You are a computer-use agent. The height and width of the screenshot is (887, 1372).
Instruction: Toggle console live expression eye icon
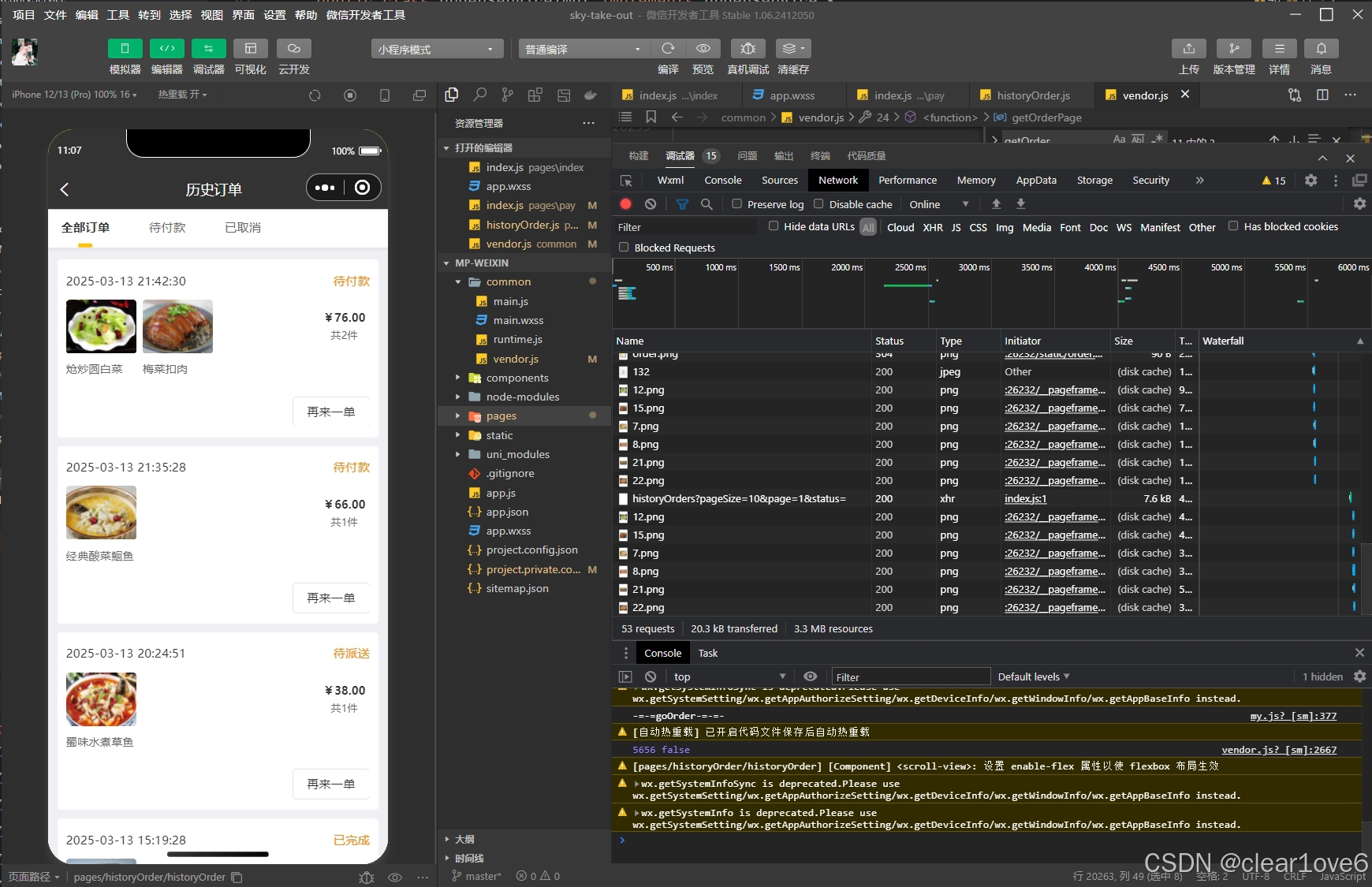(x=810, y=676)
